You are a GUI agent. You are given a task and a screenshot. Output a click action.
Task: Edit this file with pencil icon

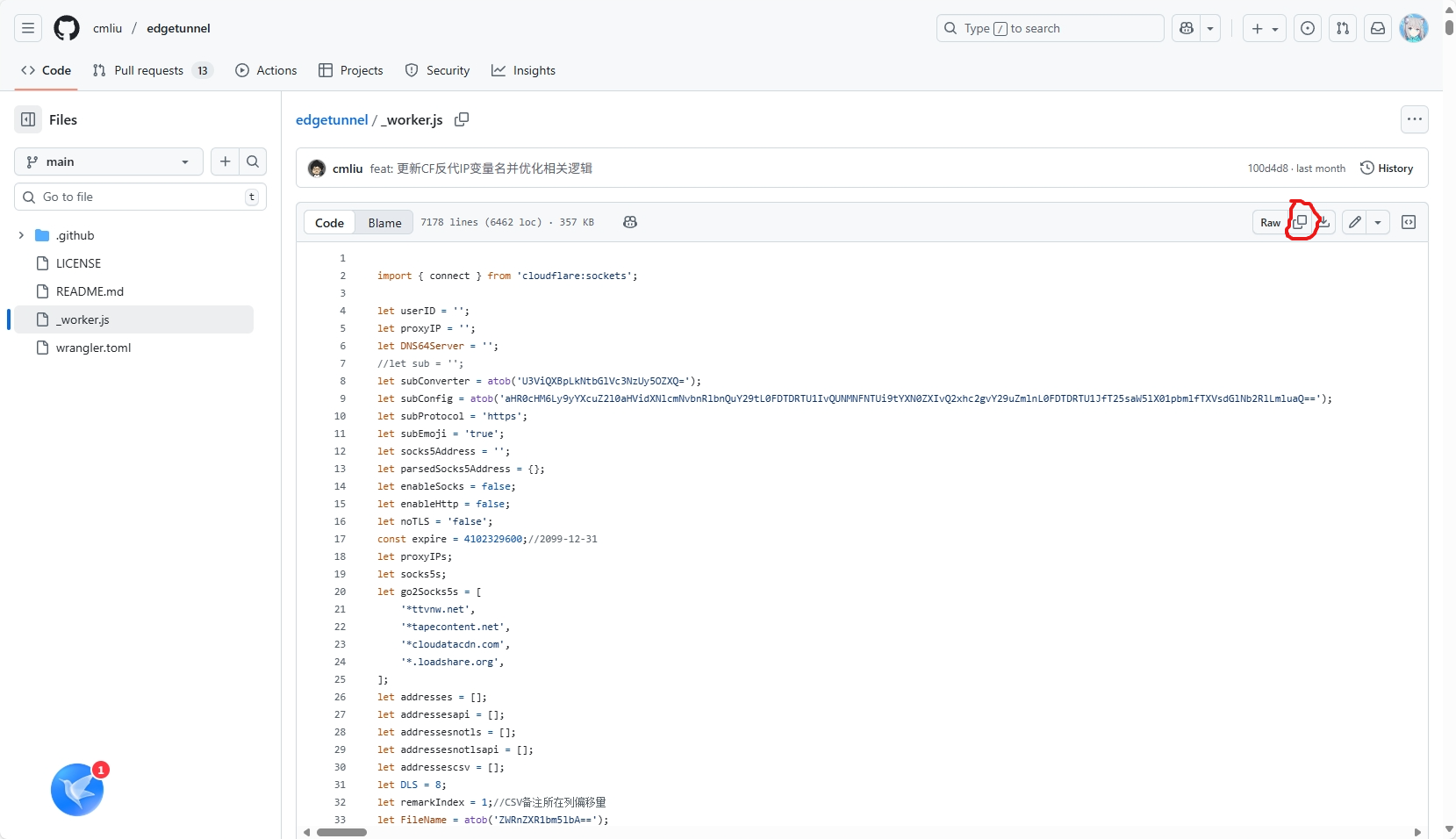1355,222
